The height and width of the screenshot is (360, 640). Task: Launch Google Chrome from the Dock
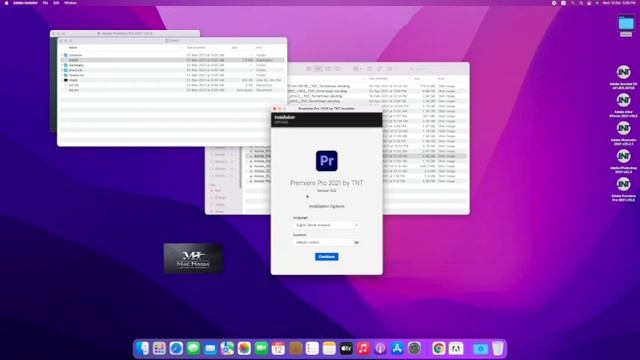pyautogui.click(x=439, y=348)
